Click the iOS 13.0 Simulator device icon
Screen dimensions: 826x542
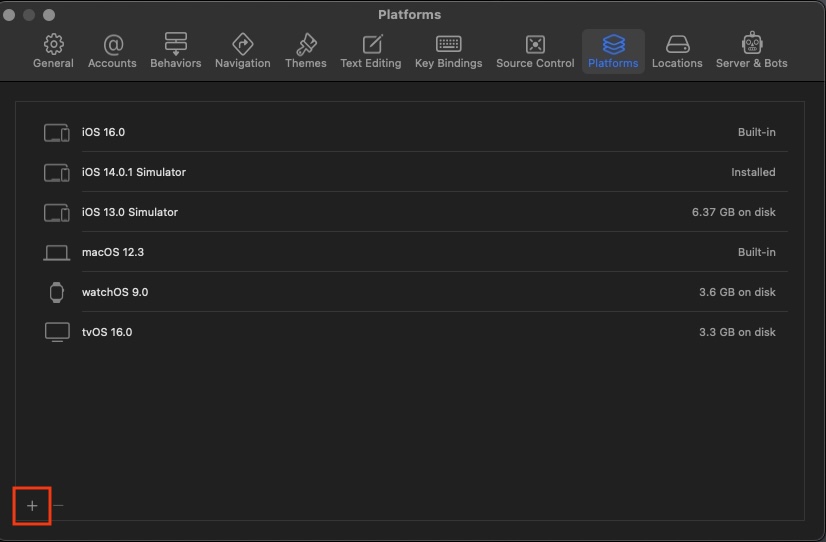pos(56,213)
